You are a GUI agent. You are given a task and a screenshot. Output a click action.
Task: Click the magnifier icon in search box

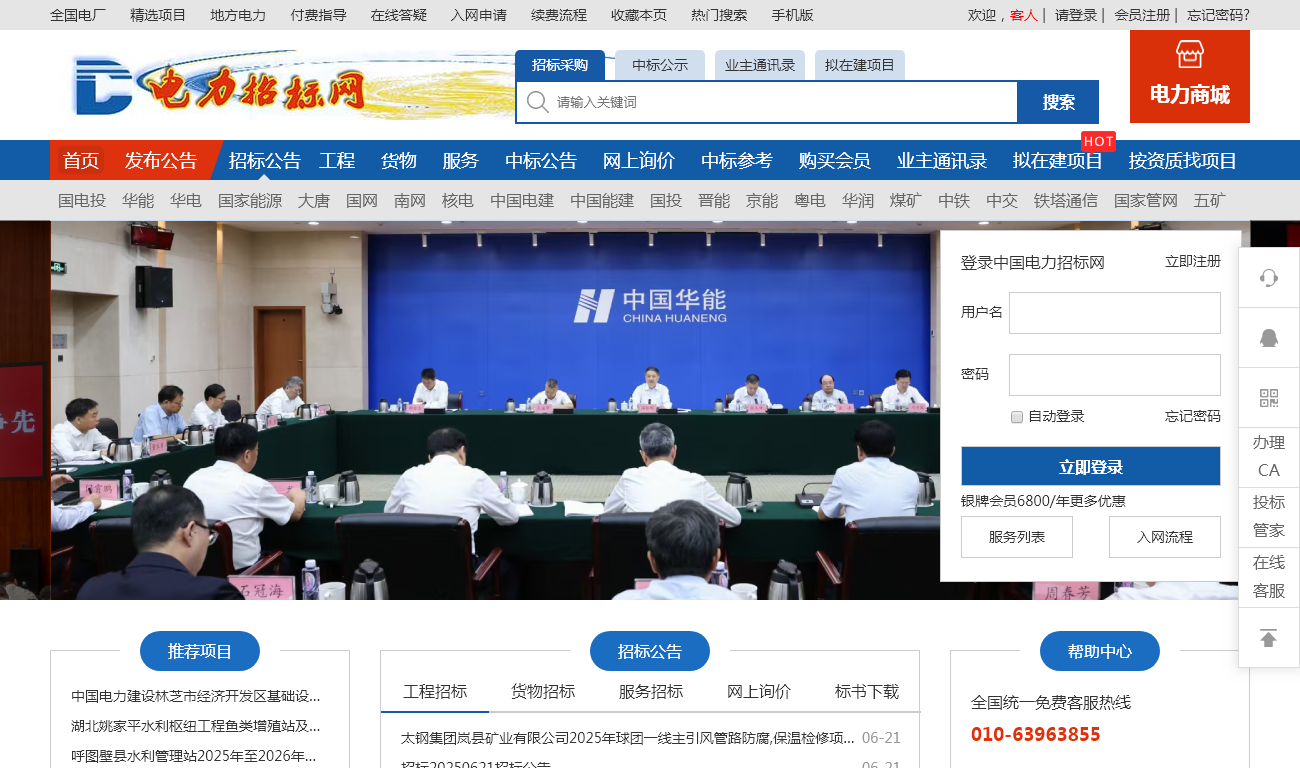[538, 102]
